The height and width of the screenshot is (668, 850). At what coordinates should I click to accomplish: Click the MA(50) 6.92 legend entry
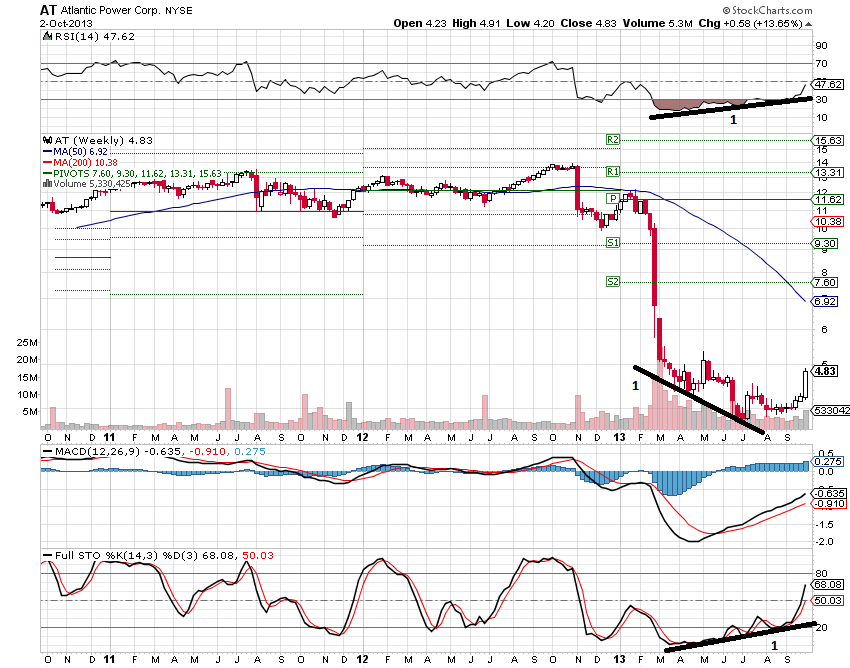click(x=75, y=152)
